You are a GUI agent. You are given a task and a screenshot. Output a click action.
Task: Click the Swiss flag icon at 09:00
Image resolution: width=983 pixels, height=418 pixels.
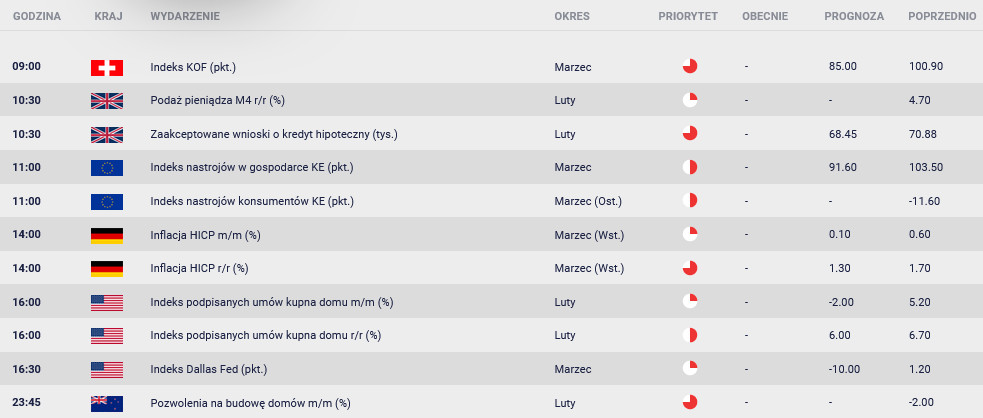(x=107, y=68)
